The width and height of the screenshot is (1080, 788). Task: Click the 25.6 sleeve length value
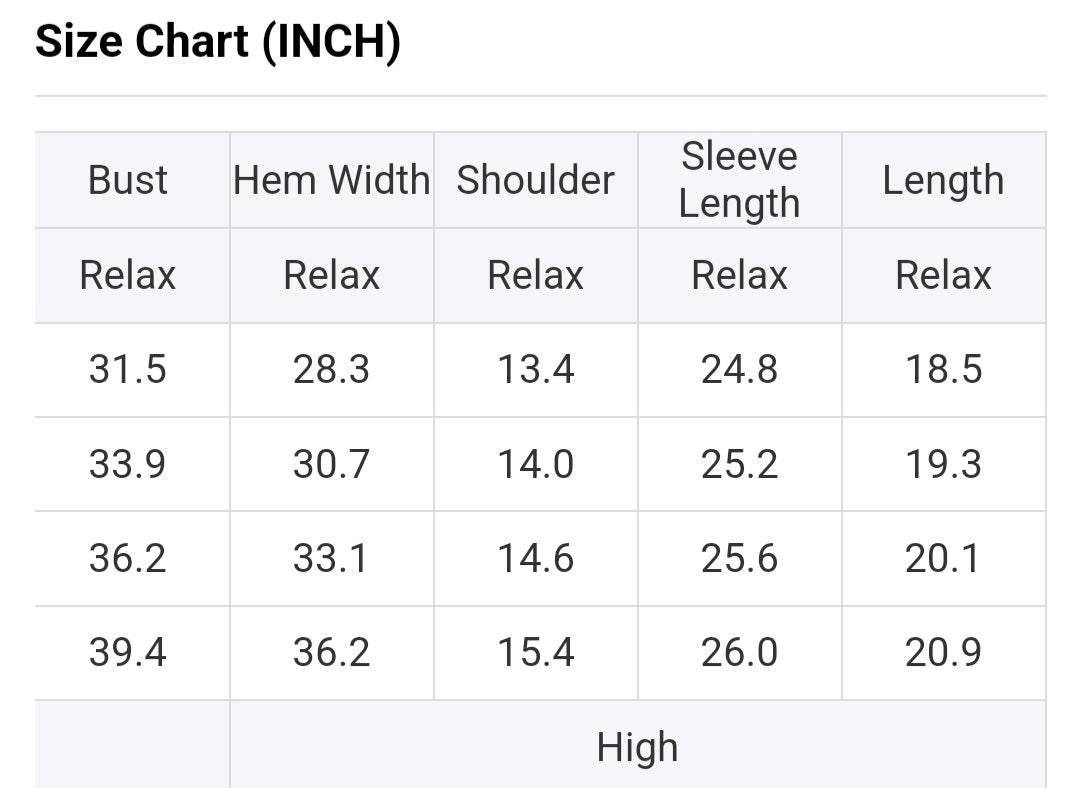(739, 558)
